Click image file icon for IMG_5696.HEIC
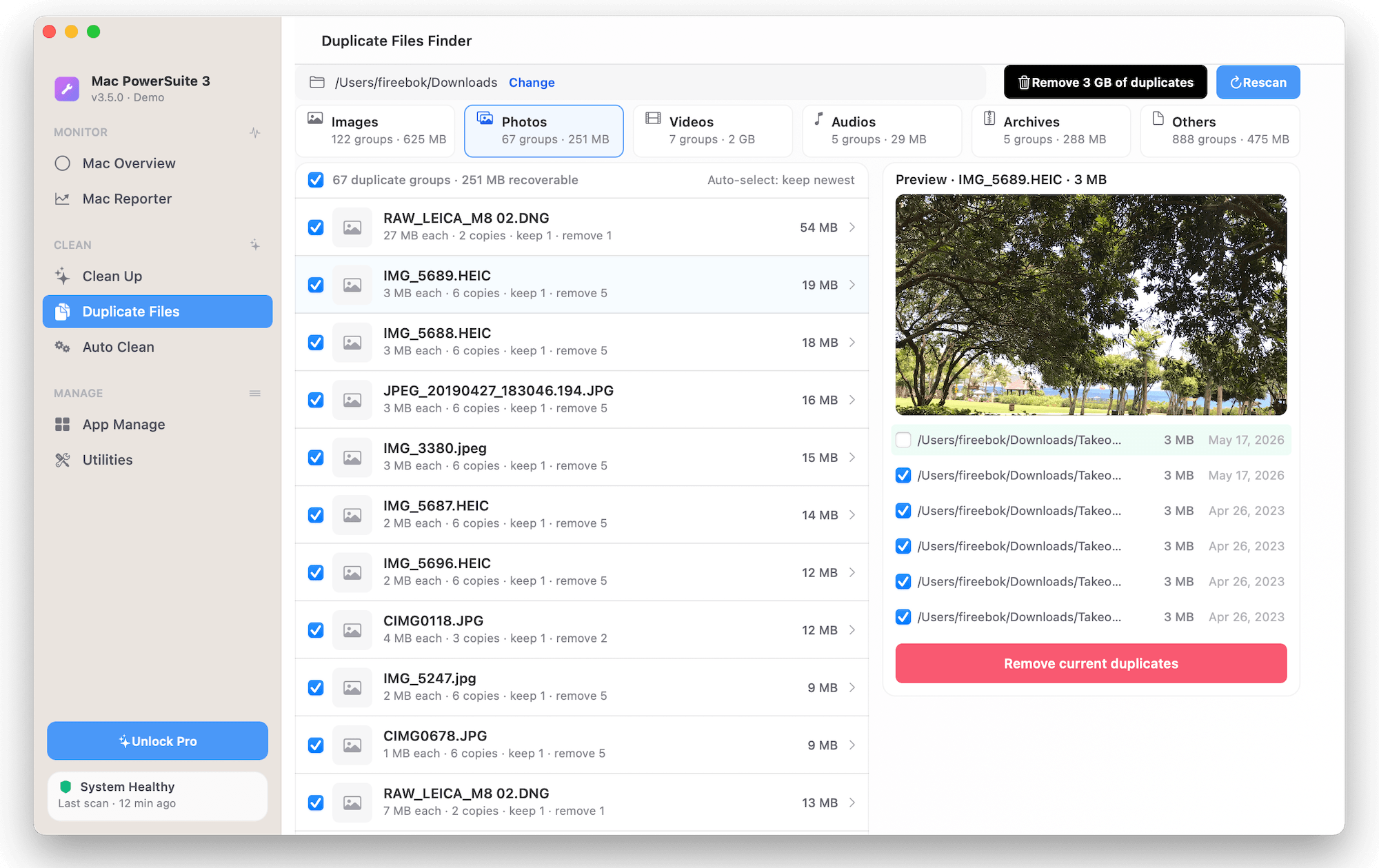1379x868 pixels. click(x=352, y=573)
